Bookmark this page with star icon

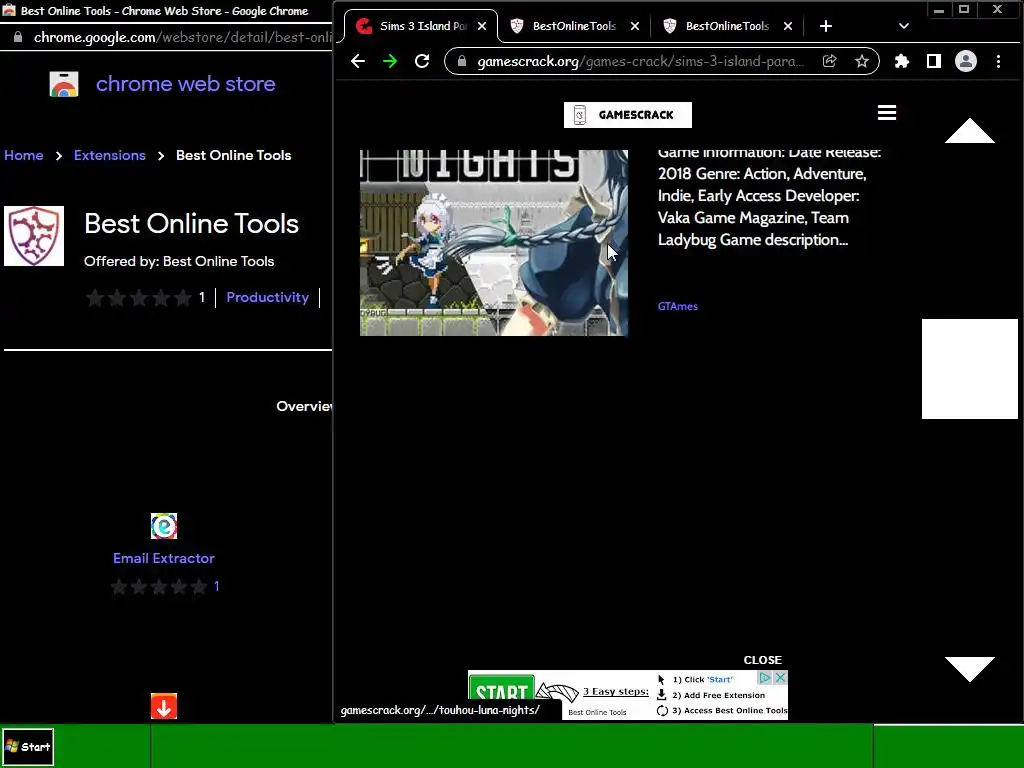pos(862,61)
